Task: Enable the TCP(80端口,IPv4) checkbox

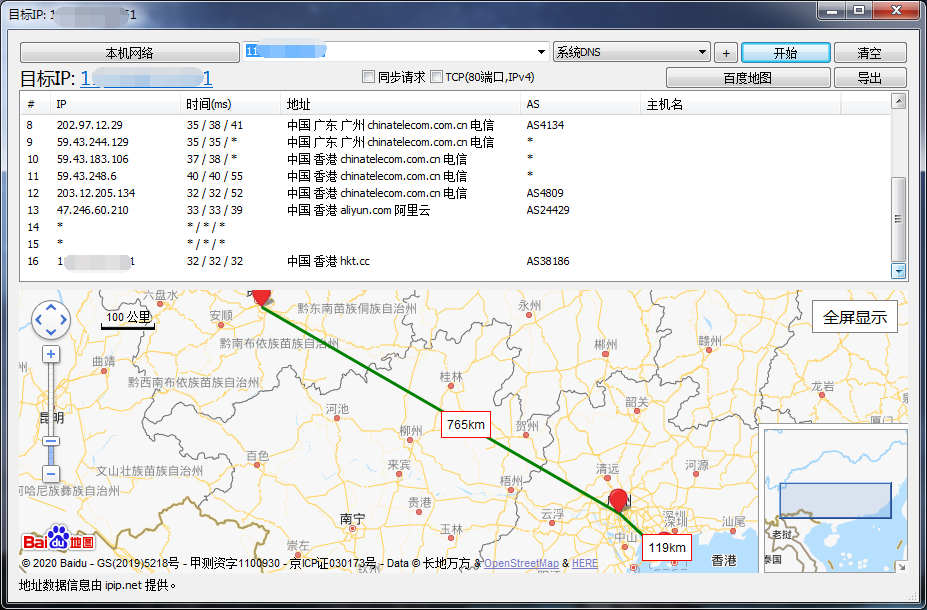Action: (x=436, y=77)
